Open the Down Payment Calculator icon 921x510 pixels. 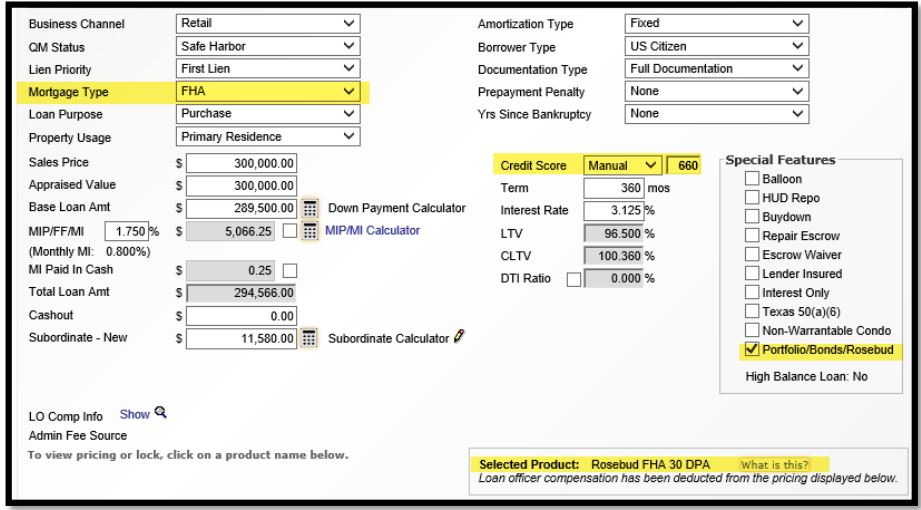310,208
